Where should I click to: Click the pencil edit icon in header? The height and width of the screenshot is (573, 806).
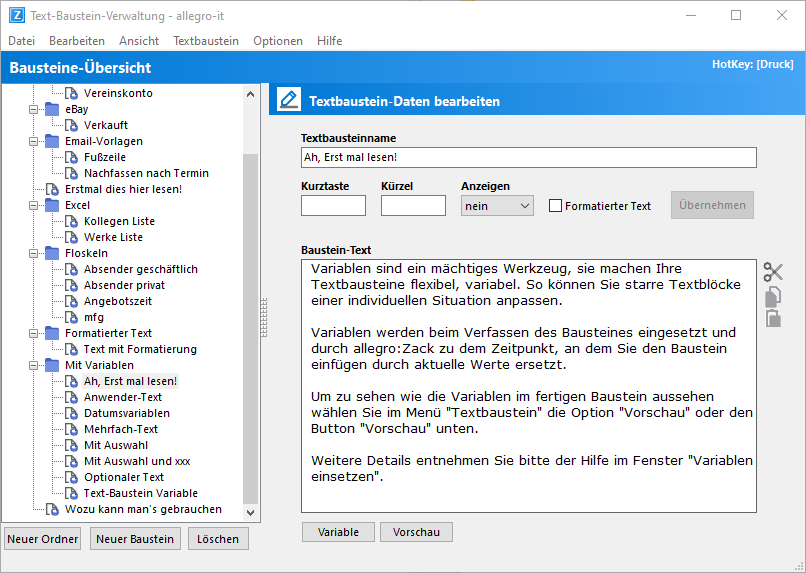pos(289,100)
